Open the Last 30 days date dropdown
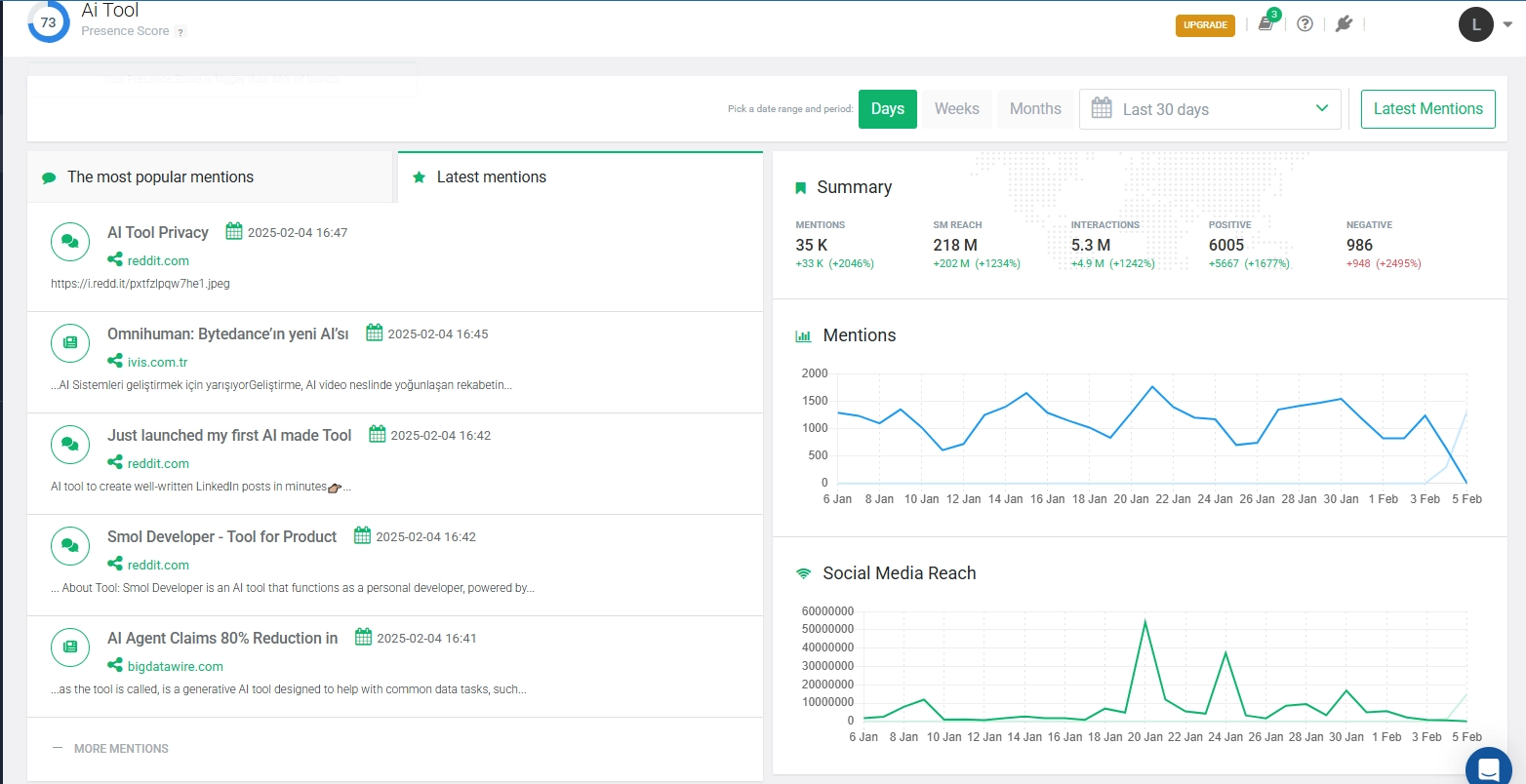 pos(1210,109)
